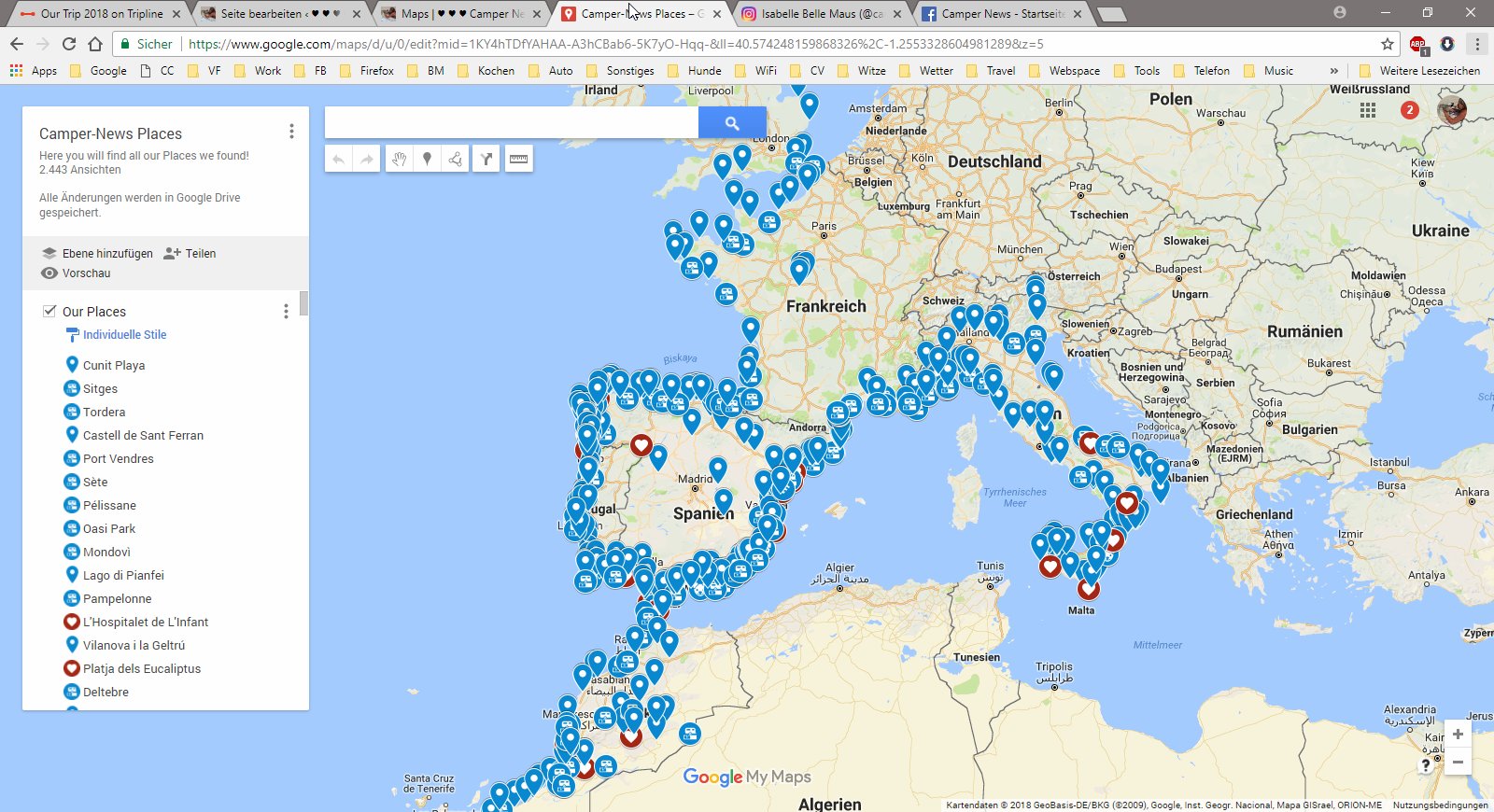Image resolution: width=1494 pixels, height=812 pixels.
Task: Select Vilanova i la Geltrú entry
Action: pyautogui.click(x=134, y=645)
